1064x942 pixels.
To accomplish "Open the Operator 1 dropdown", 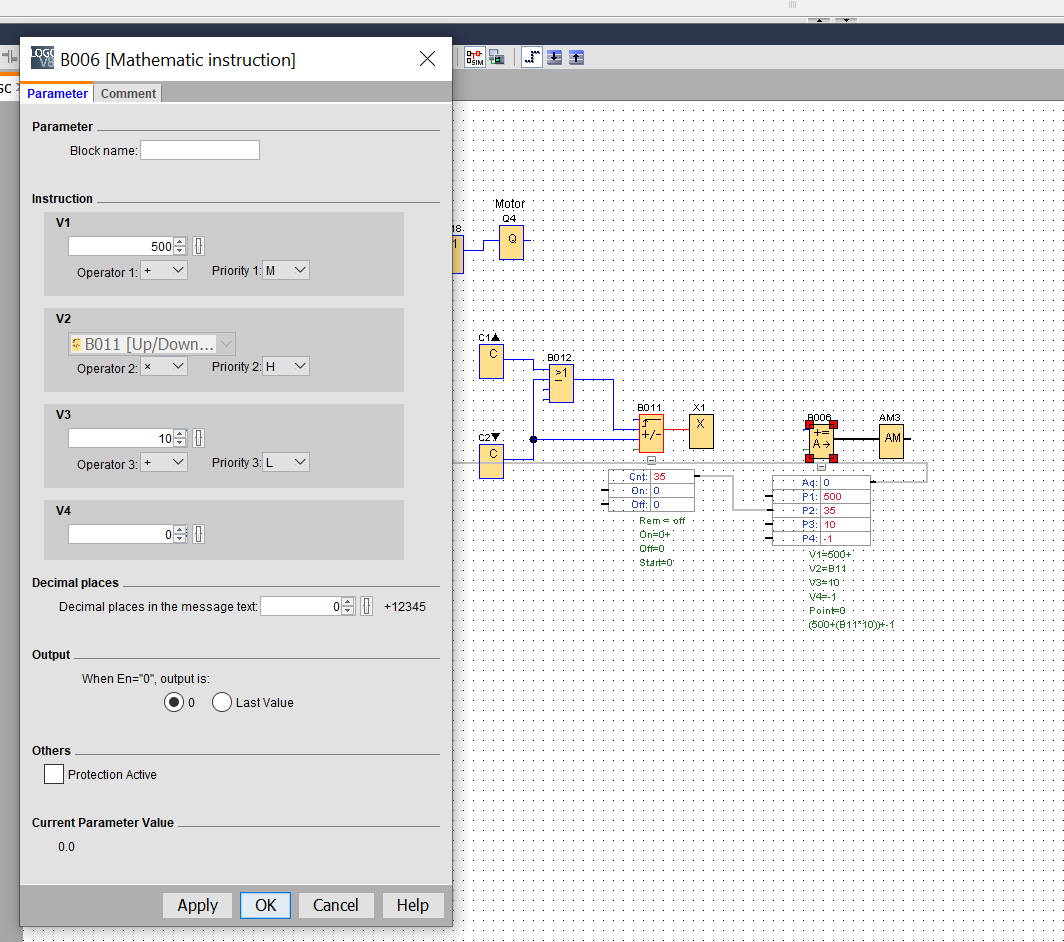I will (x=164, y=271).
